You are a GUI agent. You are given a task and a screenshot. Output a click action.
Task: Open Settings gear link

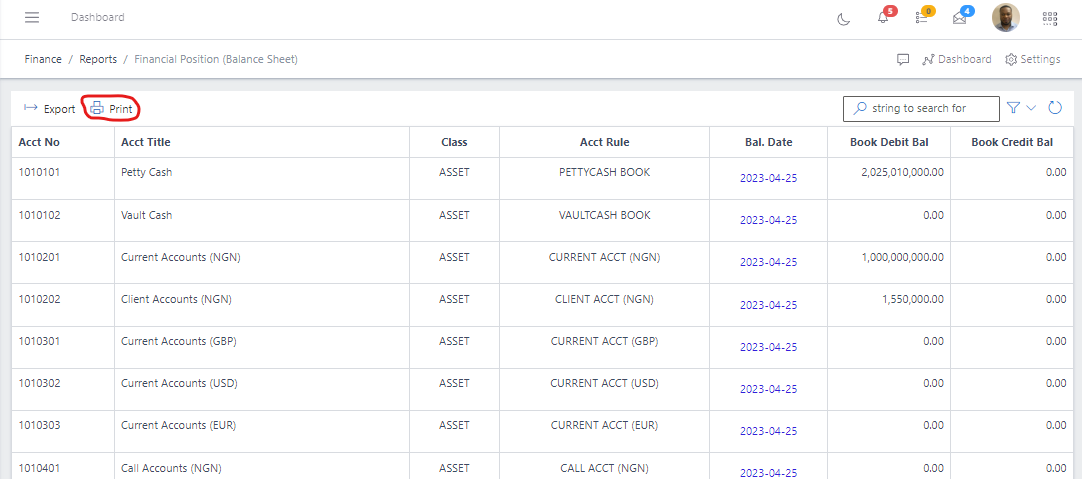coord(1032,59)
